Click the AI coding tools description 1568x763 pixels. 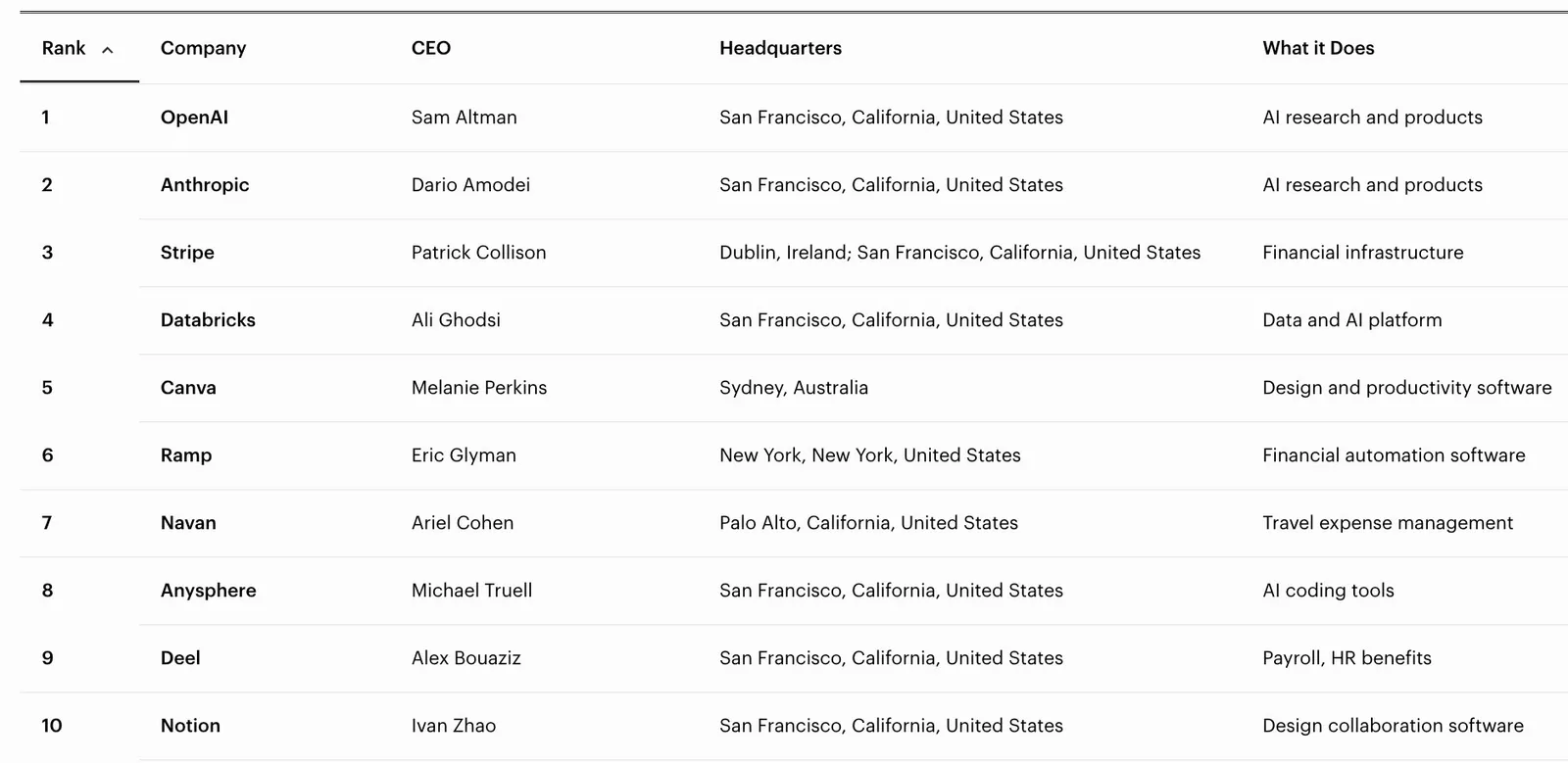(x=1328, y=591)
